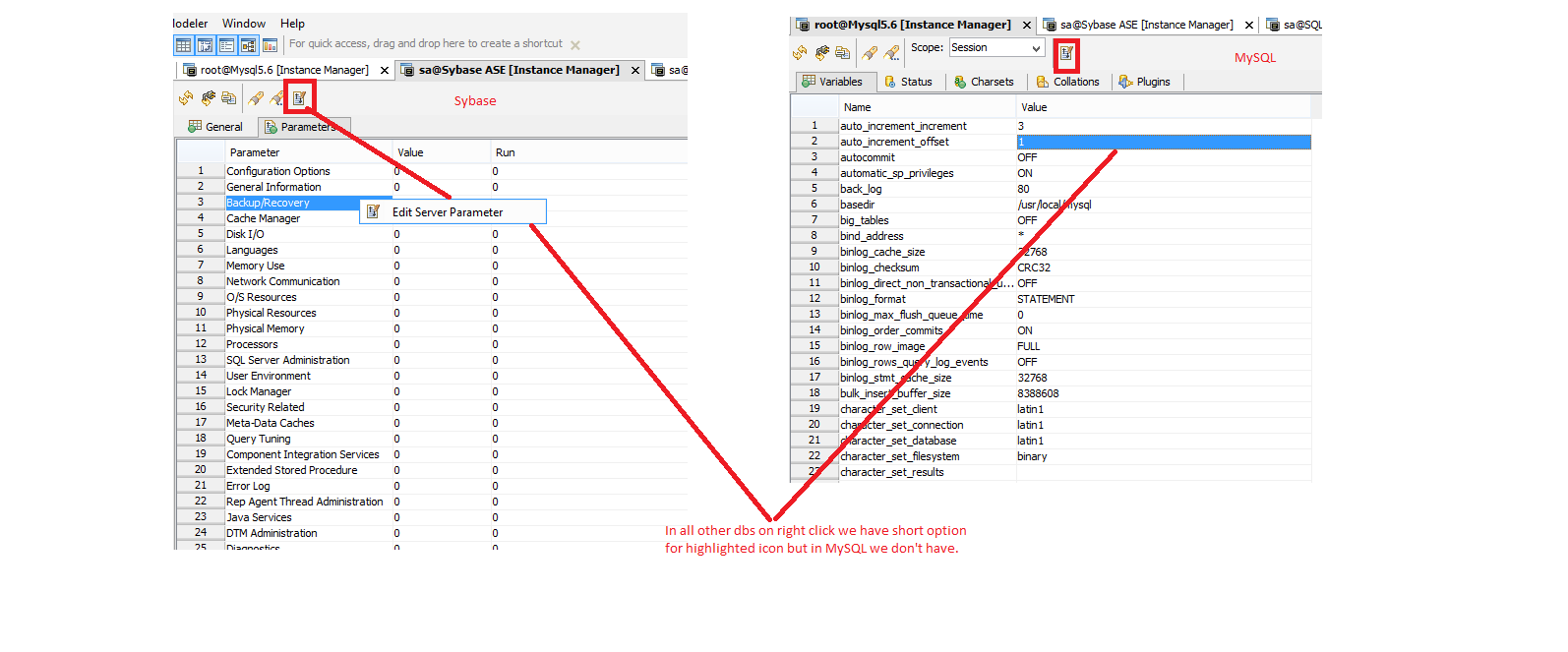Image resolution: width=1568 pixels, height=652 pixels.
Task: Switch to the Status tab
Action: point(908,82)
